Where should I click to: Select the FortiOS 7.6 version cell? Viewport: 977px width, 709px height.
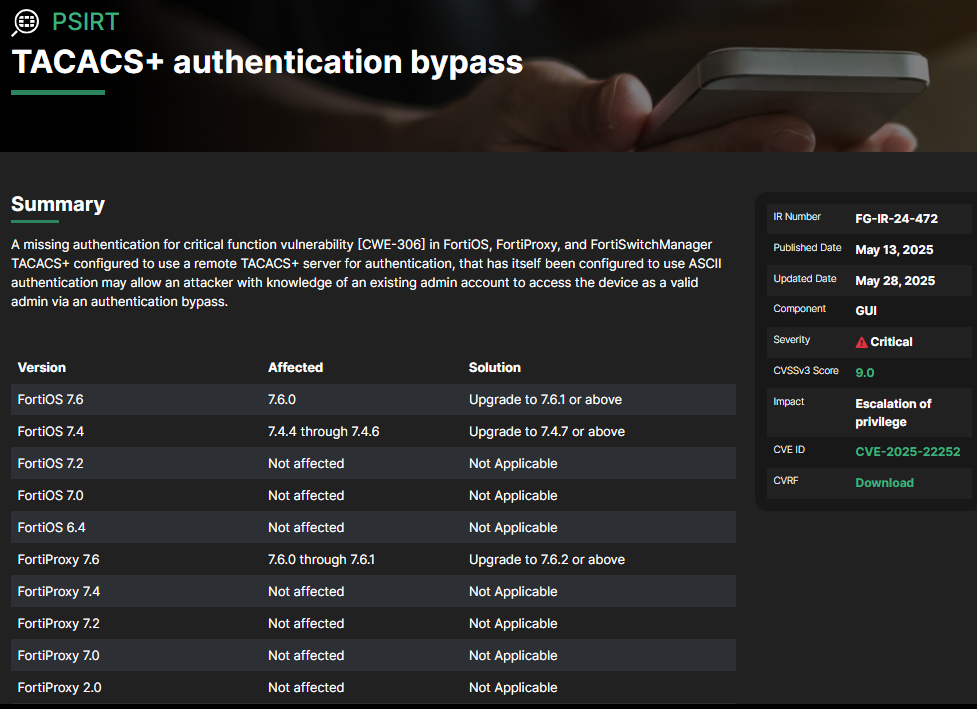50,399
